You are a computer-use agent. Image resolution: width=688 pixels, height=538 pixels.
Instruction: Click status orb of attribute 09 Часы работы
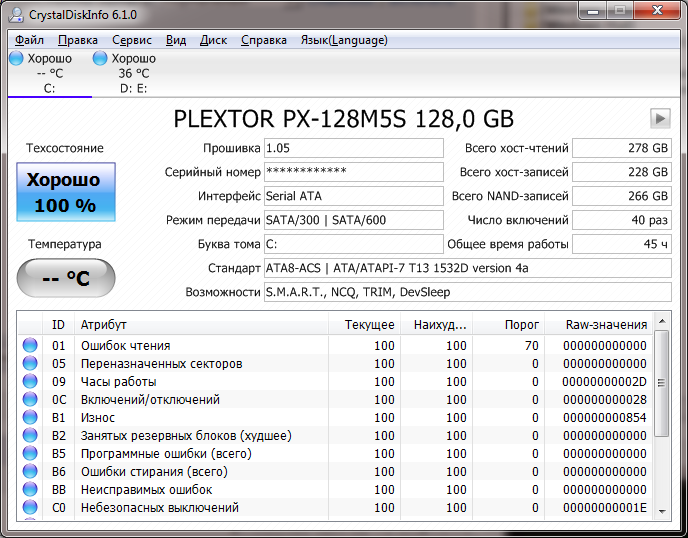click(30, 381)
